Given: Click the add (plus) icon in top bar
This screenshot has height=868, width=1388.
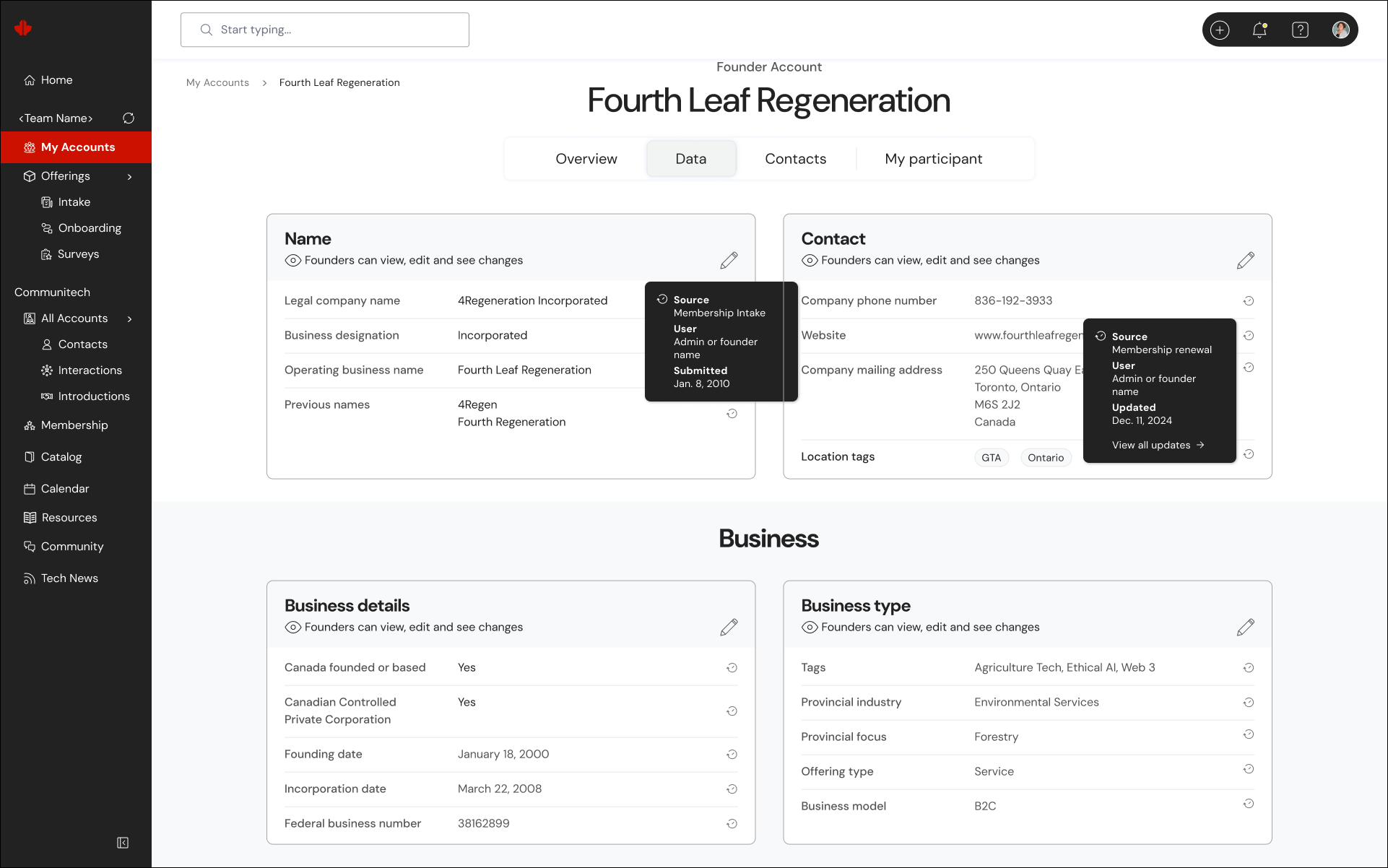Looking at the screenshot, I should [1220, 30].
